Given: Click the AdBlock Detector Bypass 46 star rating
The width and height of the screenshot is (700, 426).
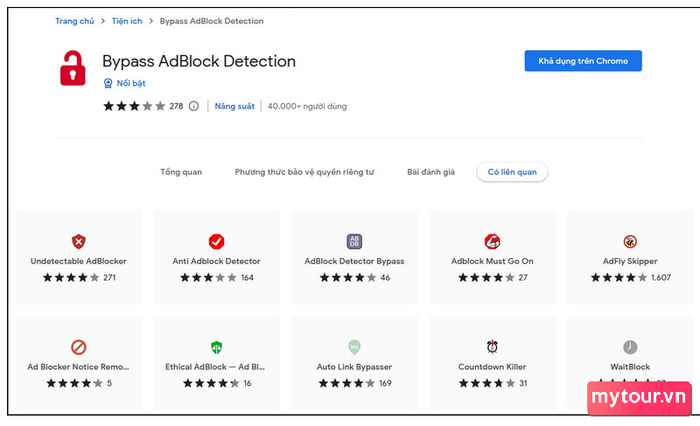Looking at the screenshot, I should pos(348,278).
